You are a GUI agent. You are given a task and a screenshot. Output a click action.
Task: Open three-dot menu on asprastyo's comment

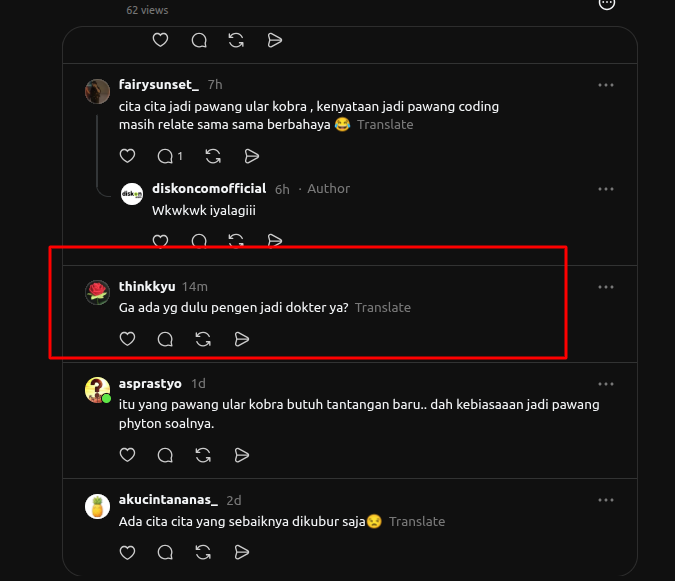(x=606, y=384)
